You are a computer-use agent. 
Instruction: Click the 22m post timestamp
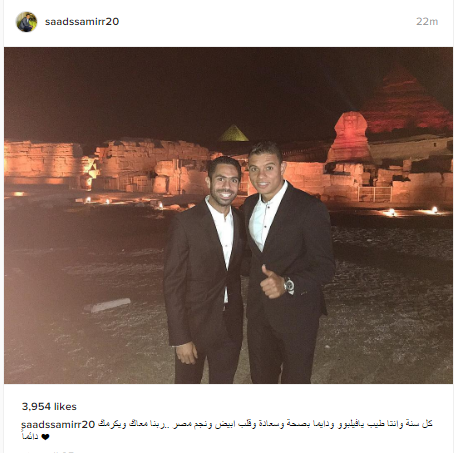427,22
